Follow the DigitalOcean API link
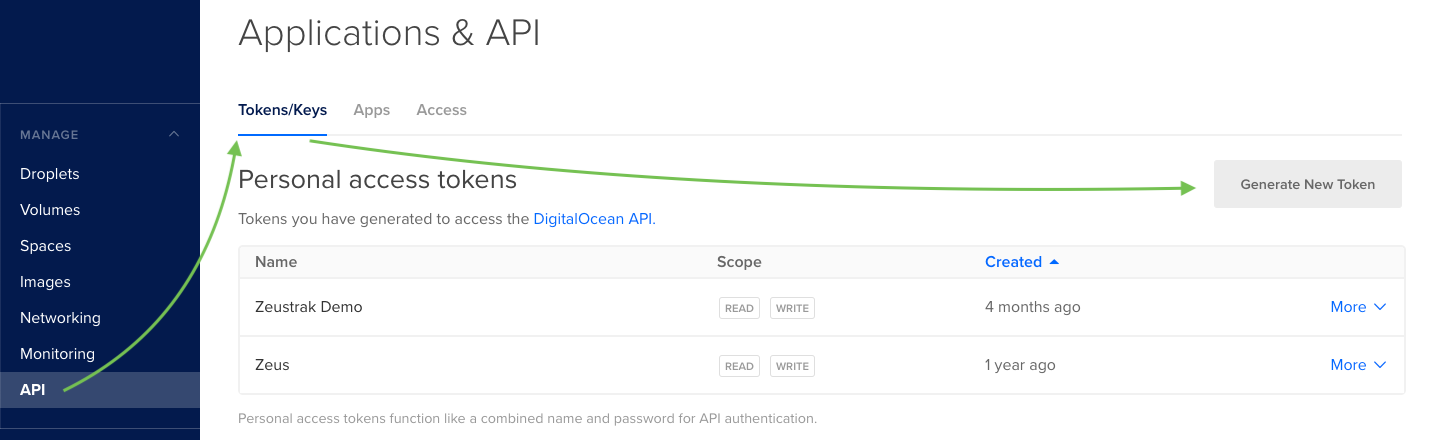Viewport: 1433px width, 440px height. [x=593, y=218]
